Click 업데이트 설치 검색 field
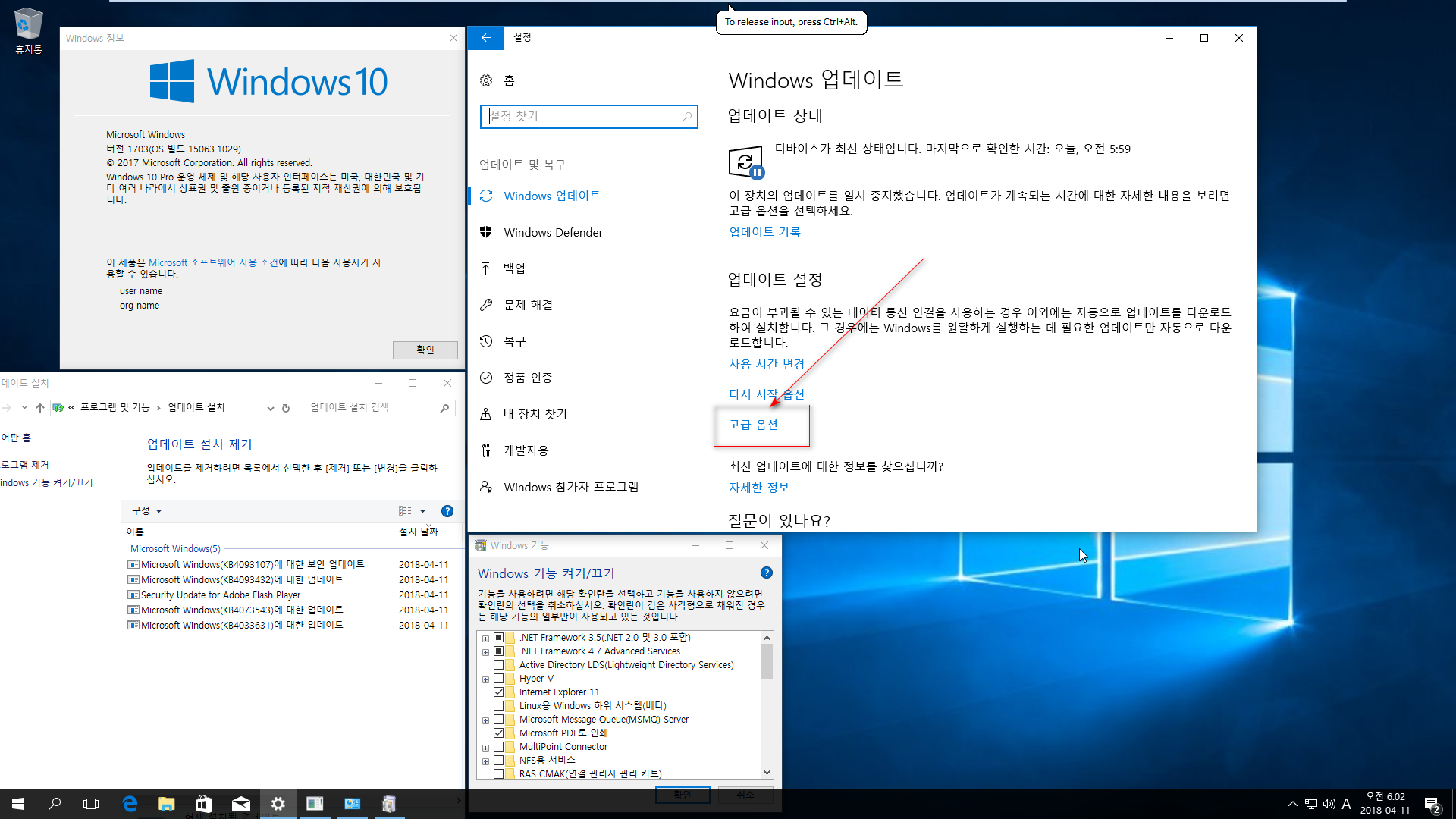The width and height of the screenshot is (1456, 819). coord(378,408)
